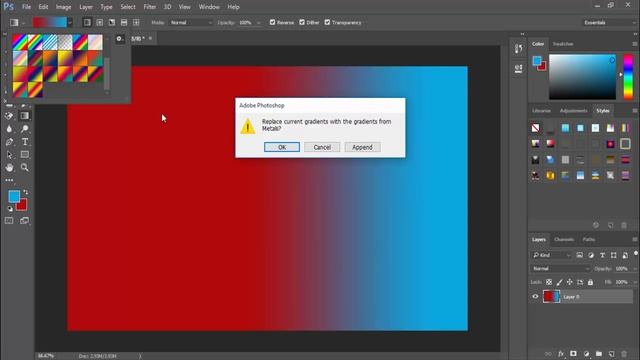Open the tool preset picker arrow
Viewport: 640px width, 360px height.
tap(23, 23)
